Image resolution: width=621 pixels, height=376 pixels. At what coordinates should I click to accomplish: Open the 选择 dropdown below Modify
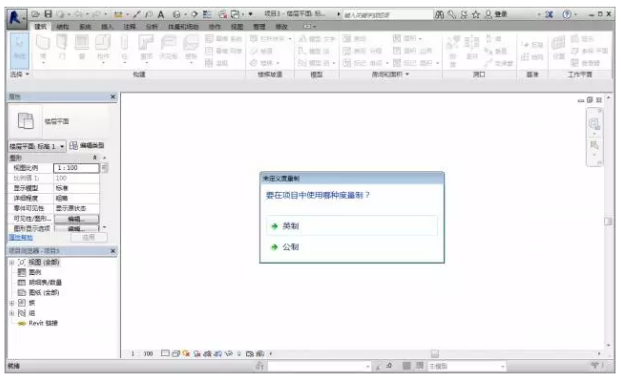(x=19, y=74)
